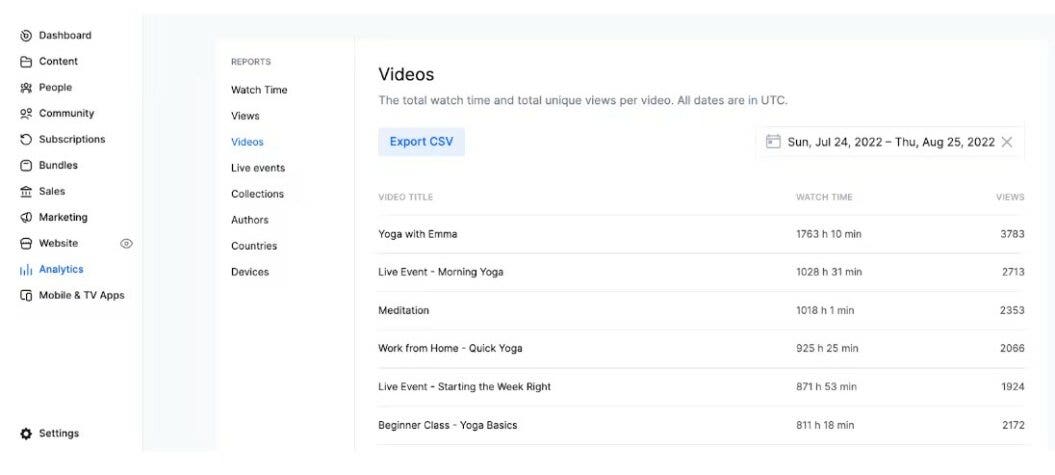The height and width of the screenshot is (475, 1055).
Task: Click the Community icon in sidebar
Action: pos(26,114)
